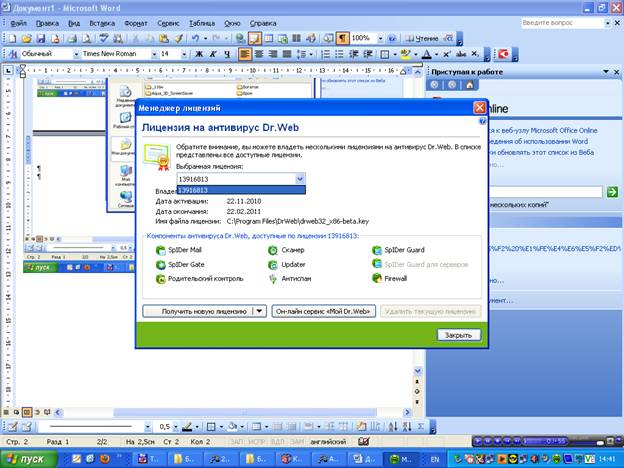This screenshot has width=624, height=468.
Task: Click SpIDer Mail component icon
Action: (160, 250)
